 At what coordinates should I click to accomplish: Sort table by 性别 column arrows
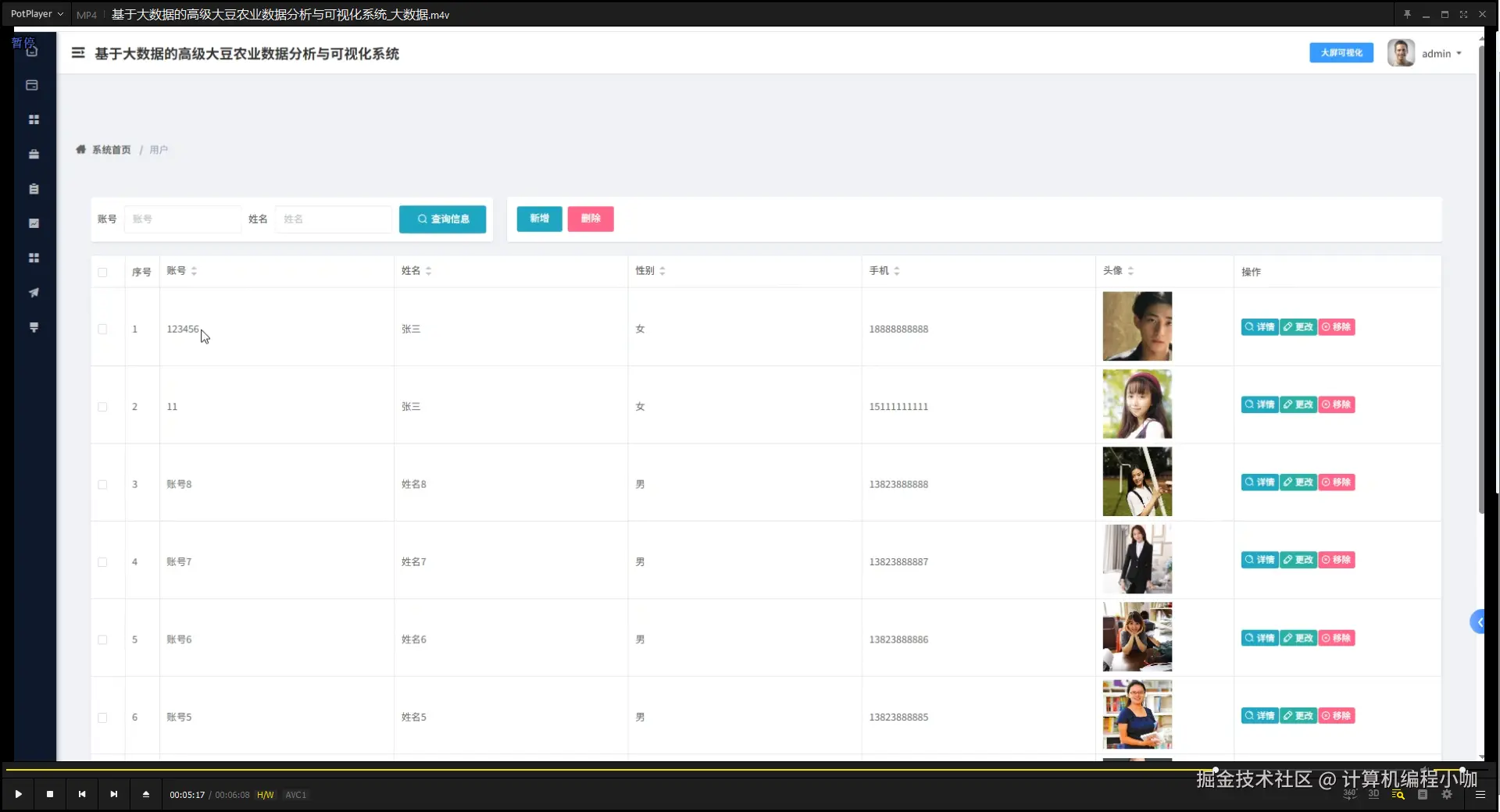click(x=662, y=271)
